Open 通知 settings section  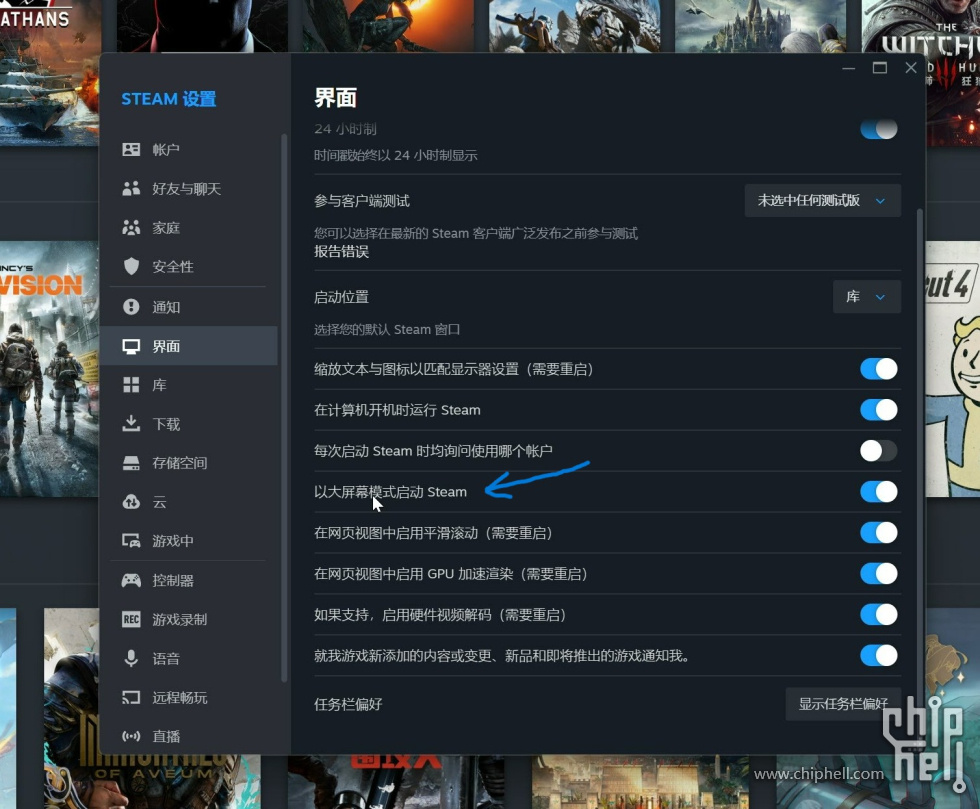click(188, 307)
